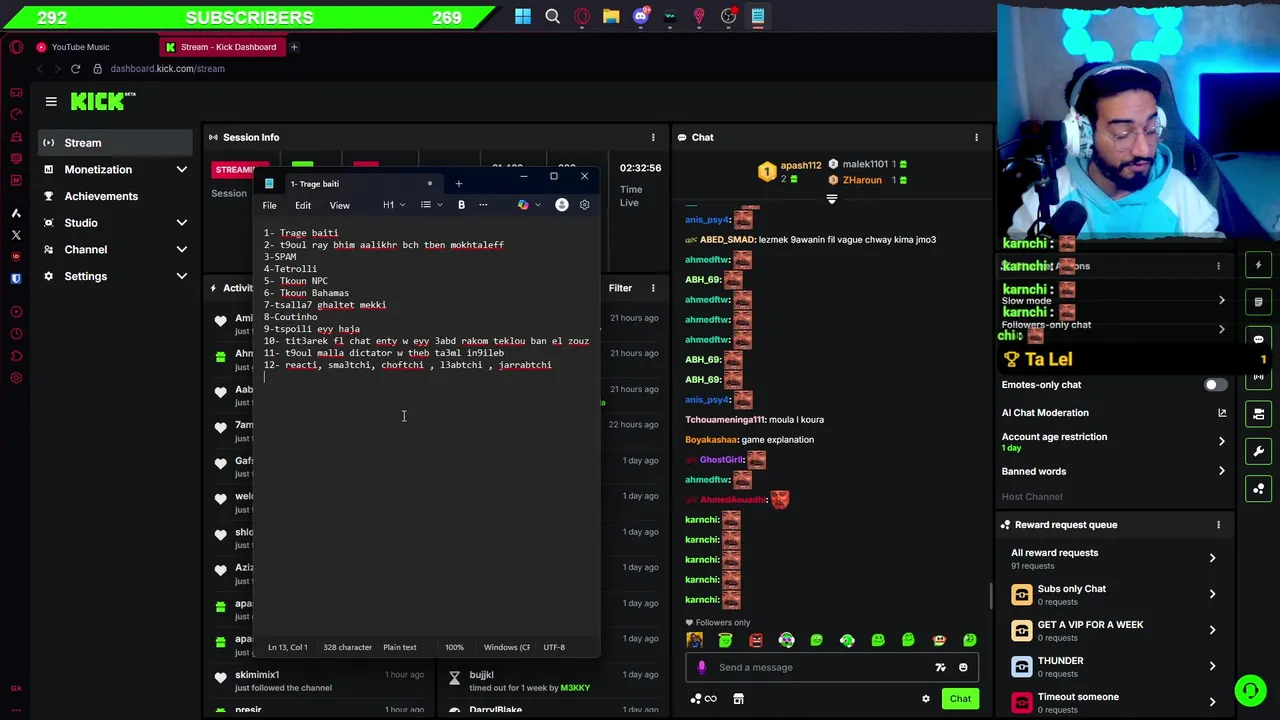
Task: Open All reward requests
Action: (x=1115, y=558)
